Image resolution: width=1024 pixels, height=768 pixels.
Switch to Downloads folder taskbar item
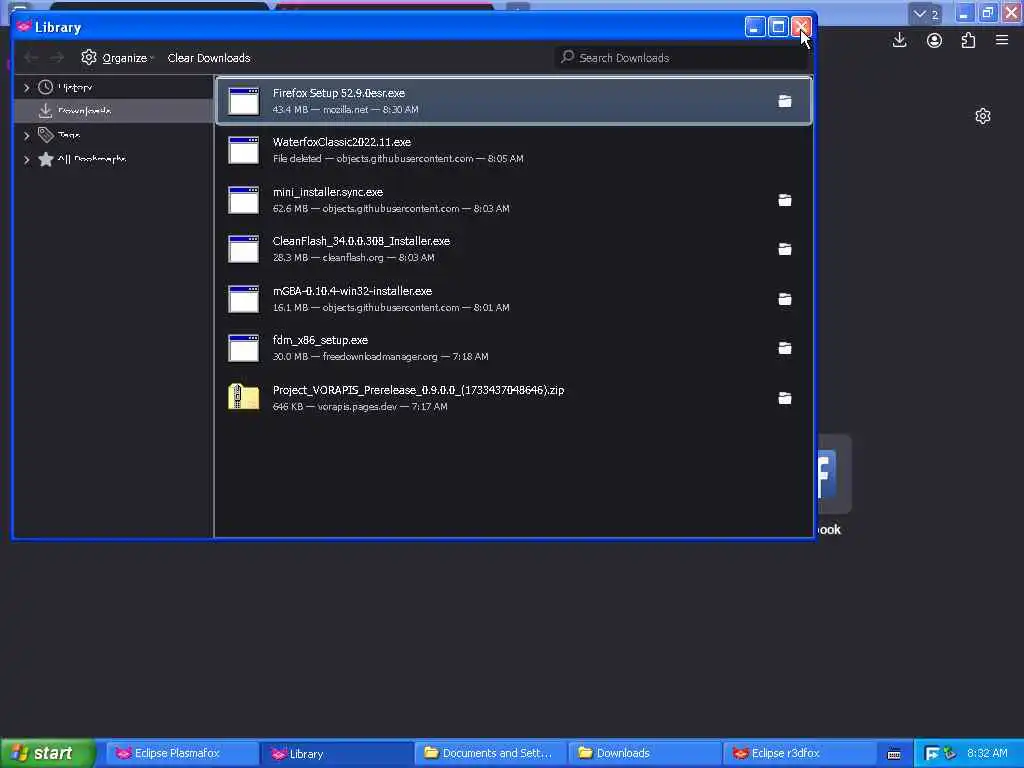point(645,753)
